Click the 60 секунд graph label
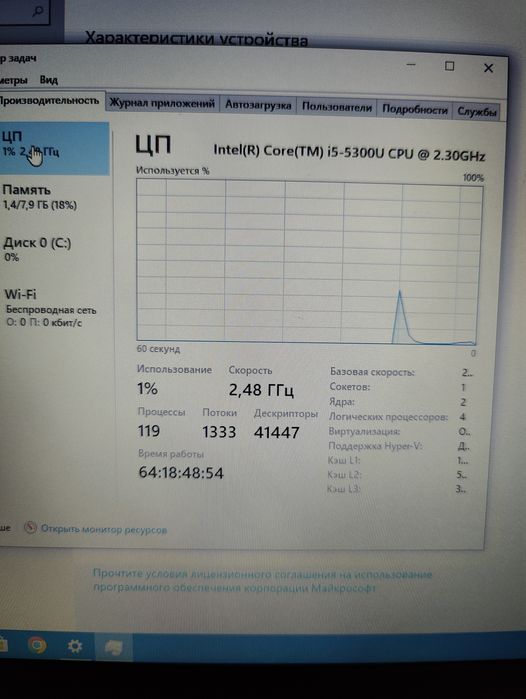526x699 pixels. [158, 349]
